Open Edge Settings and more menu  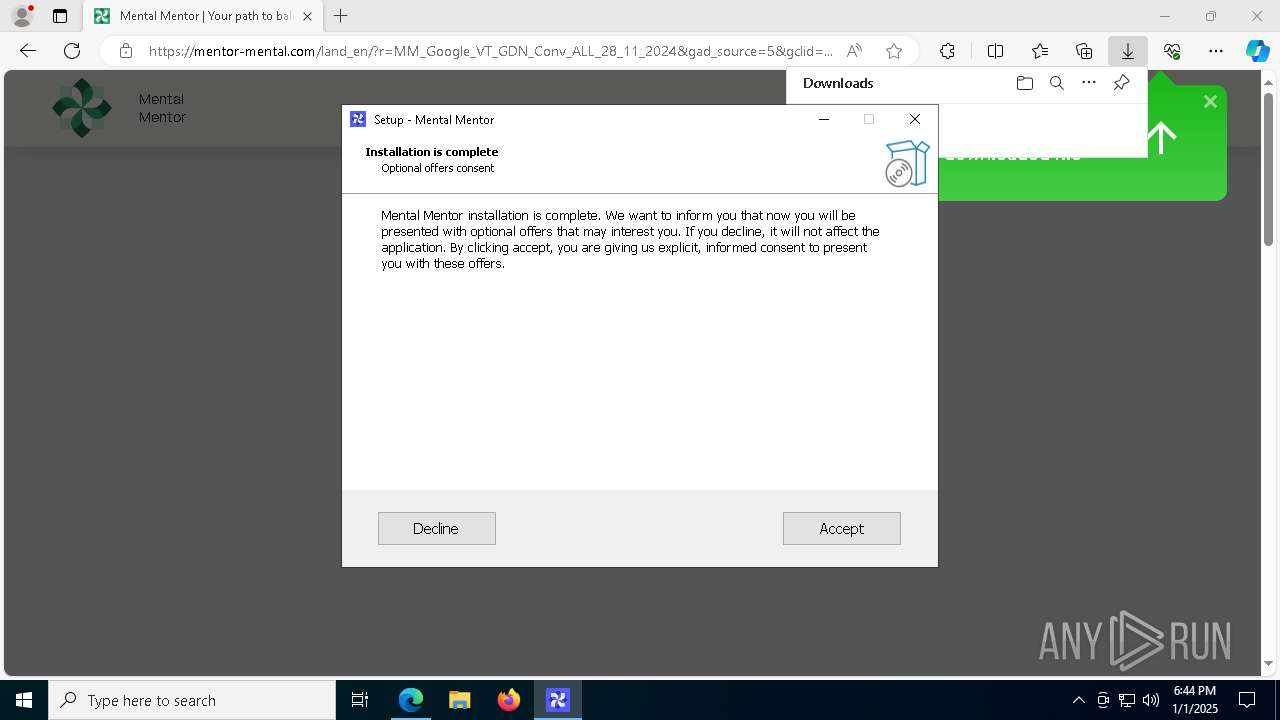(1216, 51)
